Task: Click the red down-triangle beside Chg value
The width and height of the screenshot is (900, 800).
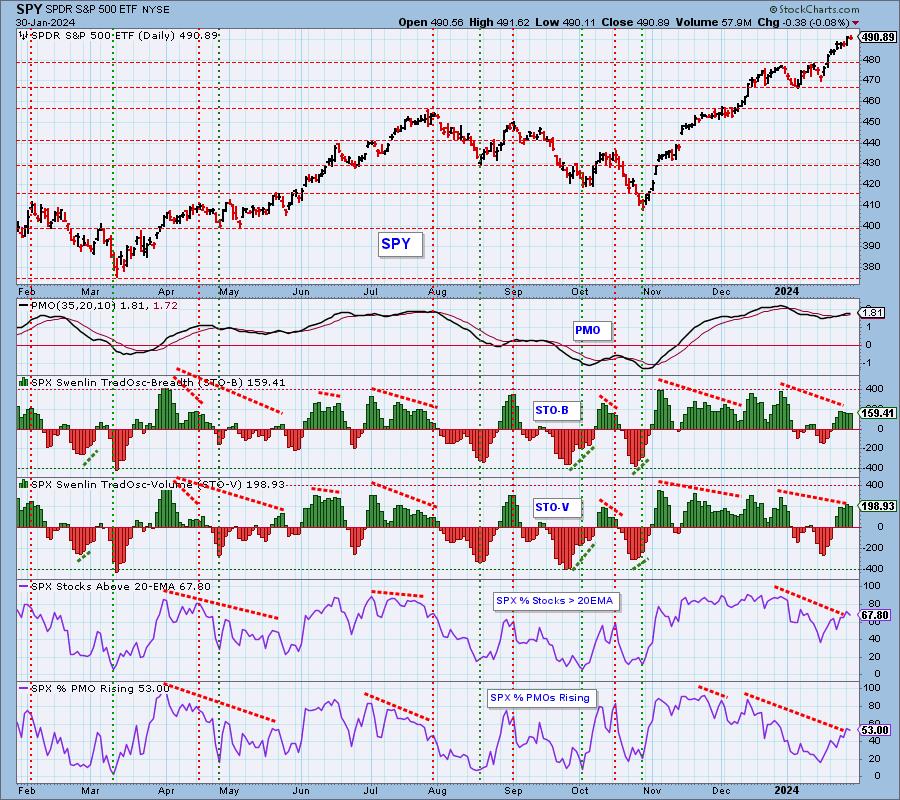Action: [x=856, y=23]
